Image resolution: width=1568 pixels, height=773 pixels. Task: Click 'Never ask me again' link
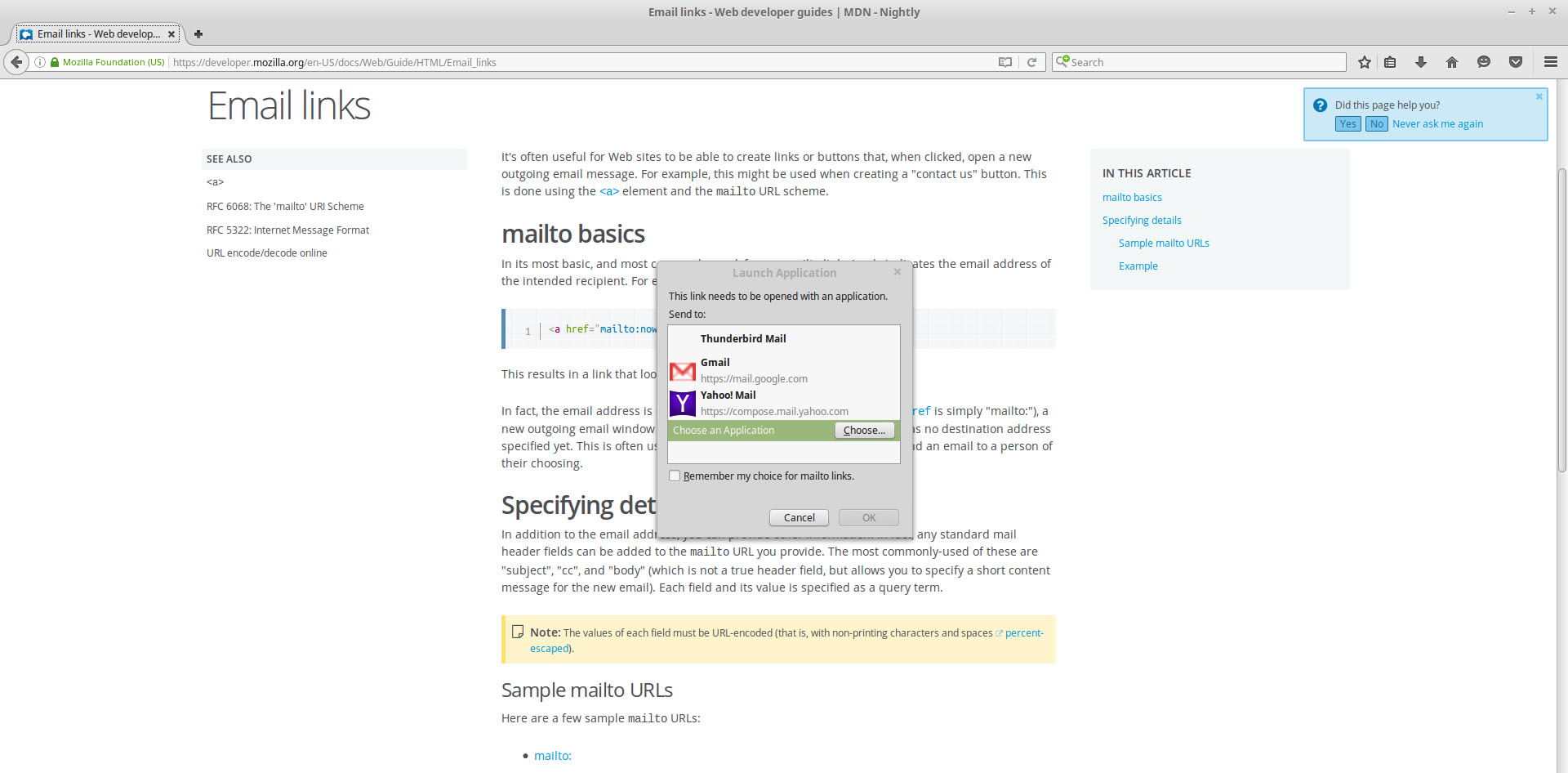click(x=1437, y=124)
